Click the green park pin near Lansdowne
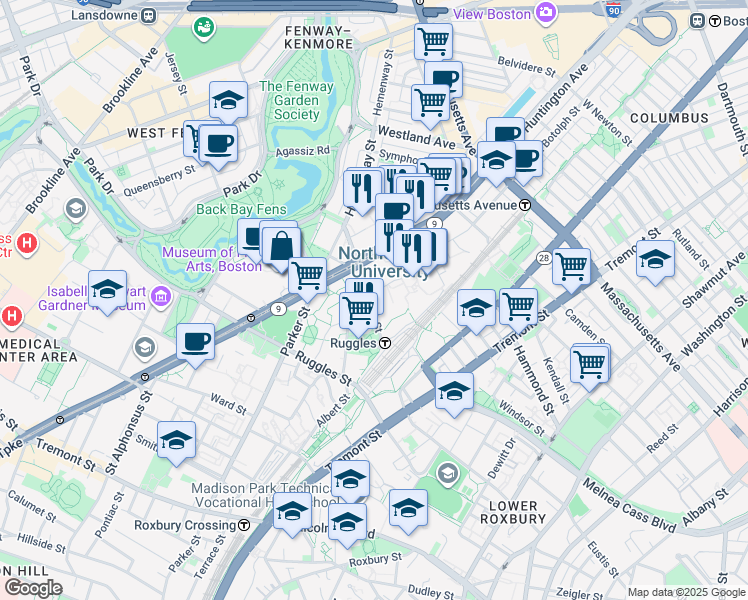Screen dimensions: 748x600 coord(204,28)
